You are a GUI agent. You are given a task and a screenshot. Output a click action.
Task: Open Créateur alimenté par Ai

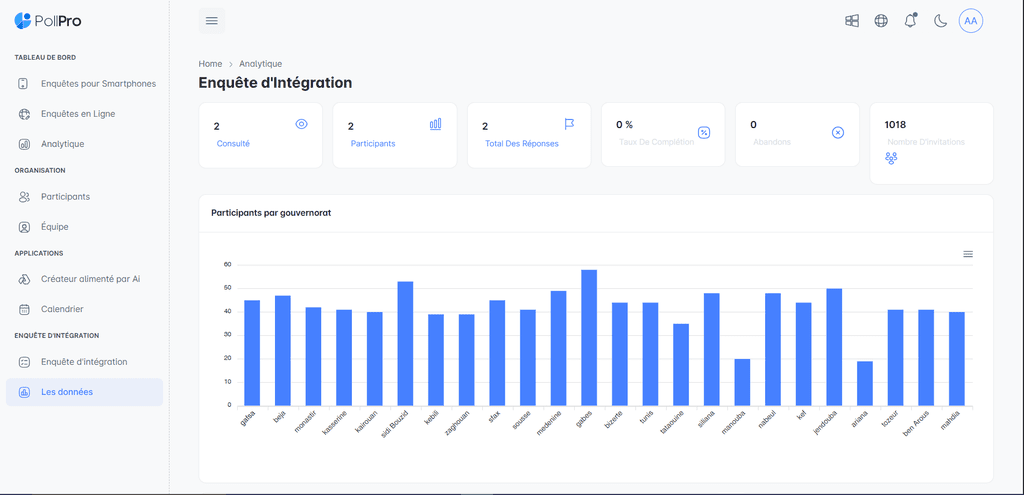(x=90, y=279)
